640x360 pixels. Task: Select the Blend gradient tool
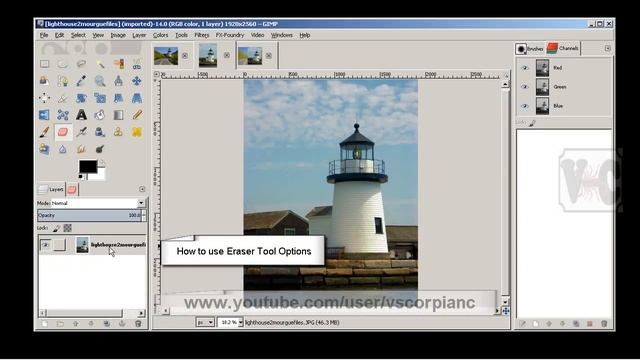[118, 115]
